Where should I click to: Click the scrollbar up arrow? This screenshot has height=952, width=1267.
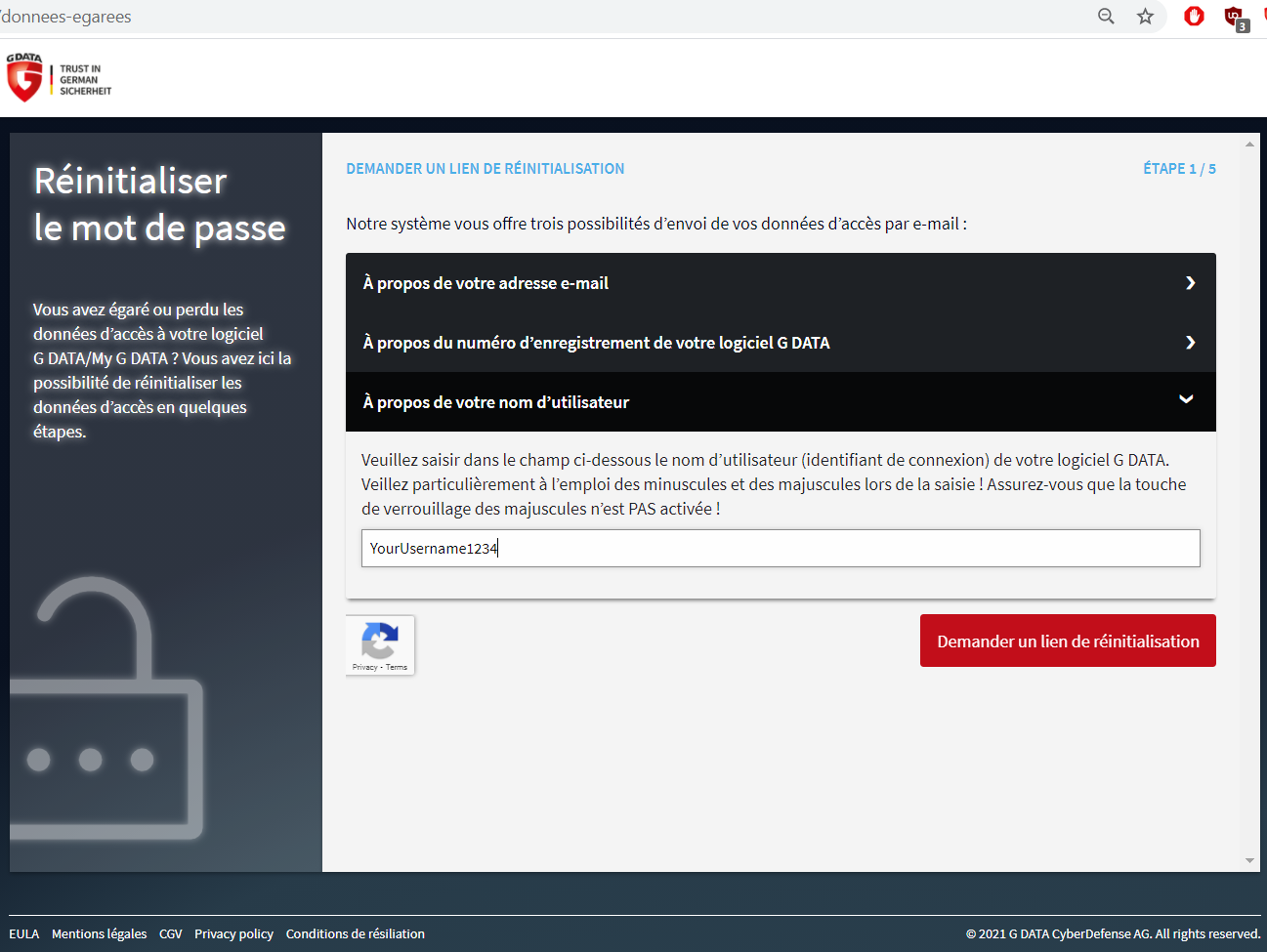pos(1249,145)
